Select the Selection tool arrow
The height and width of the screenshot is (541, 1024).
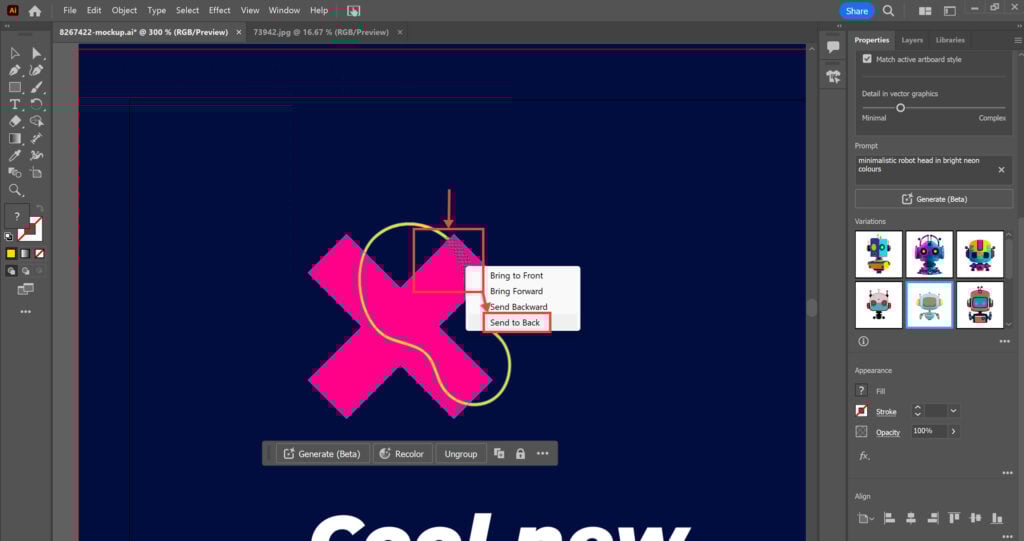pyautogui.click(x=14, y=53)
